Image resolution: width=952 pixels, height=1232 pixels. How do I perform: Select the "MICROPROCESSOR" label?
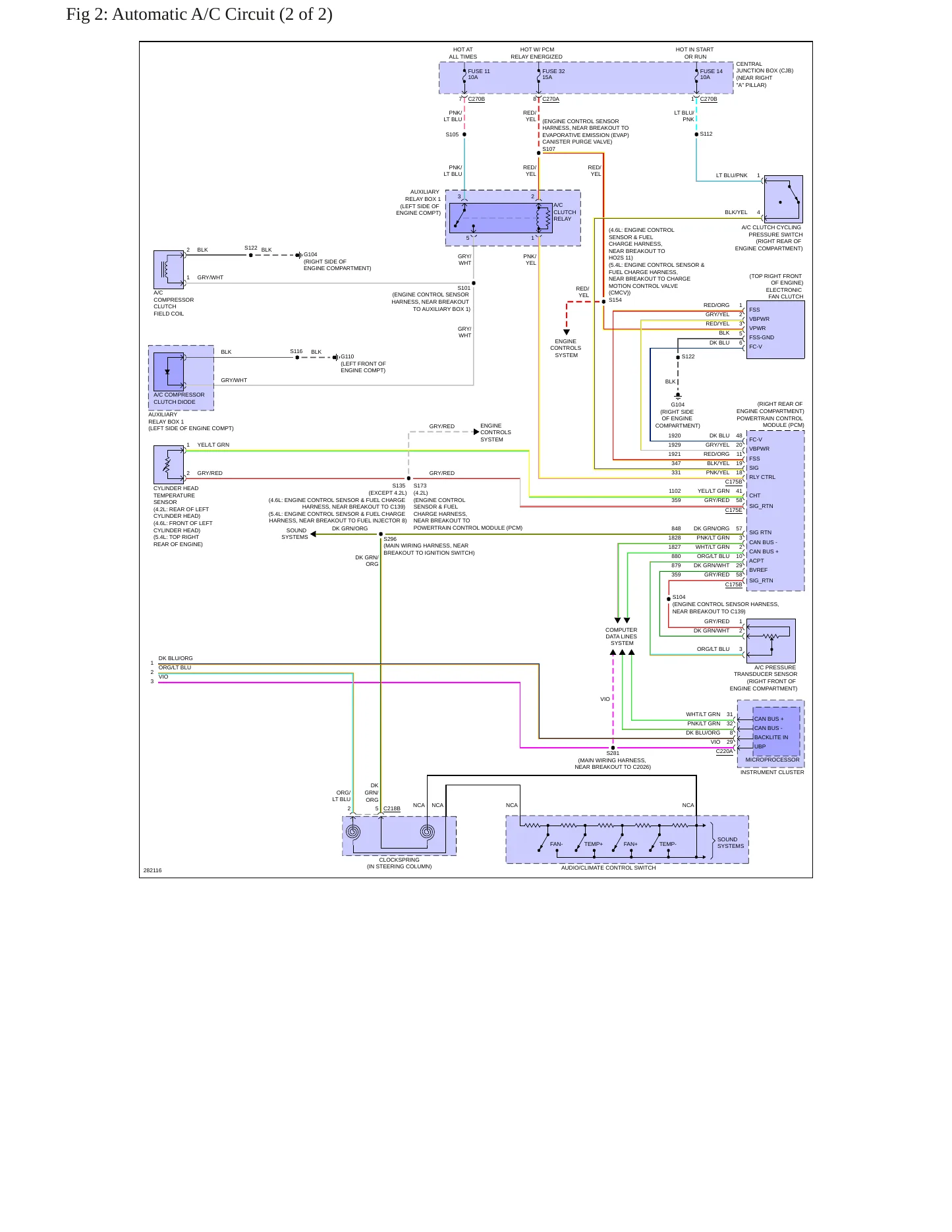(772, 760)
